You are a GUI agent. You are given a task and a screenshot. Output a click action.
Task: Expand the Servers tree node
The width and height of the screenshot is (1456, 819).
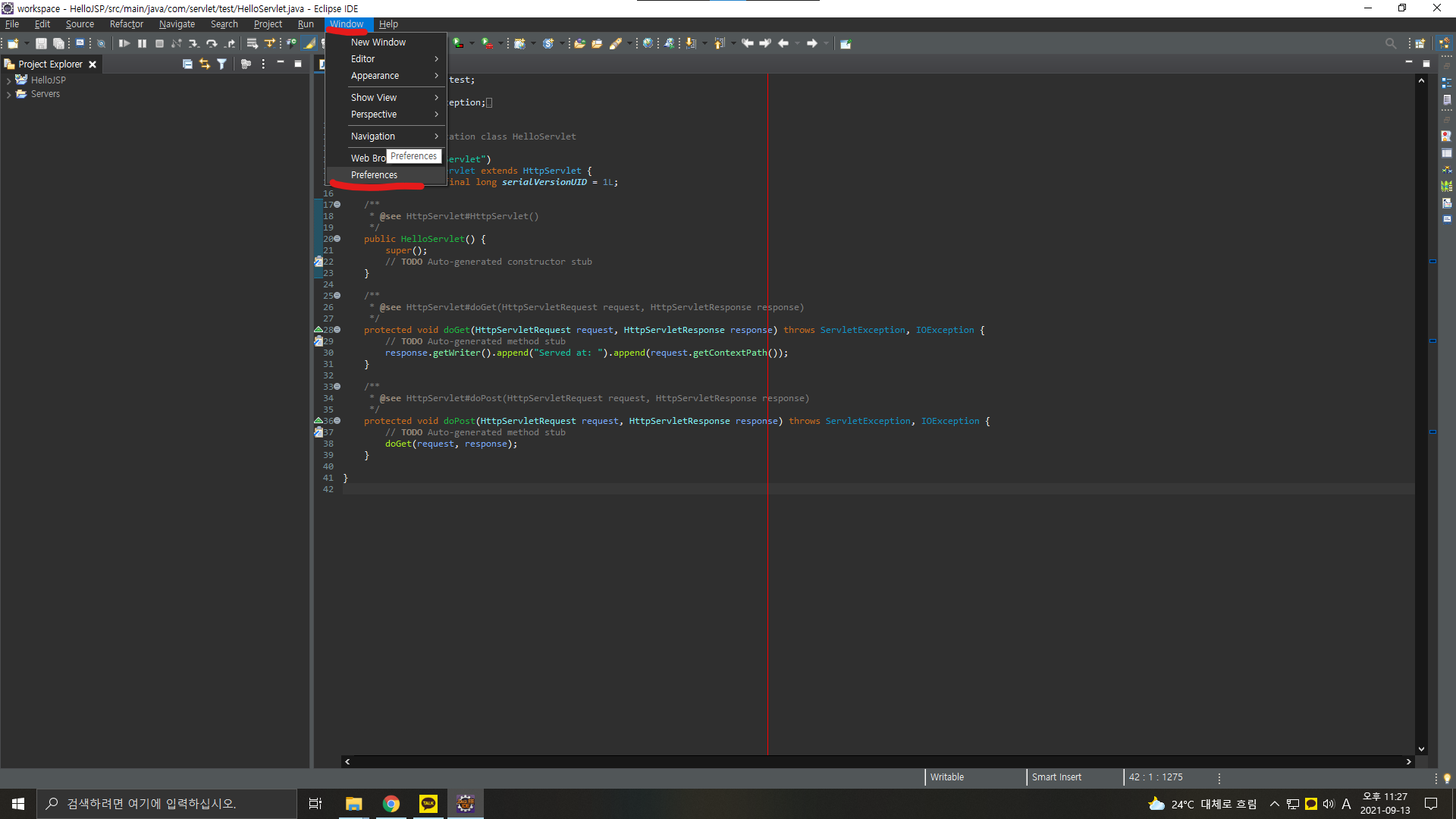[8, 95]
